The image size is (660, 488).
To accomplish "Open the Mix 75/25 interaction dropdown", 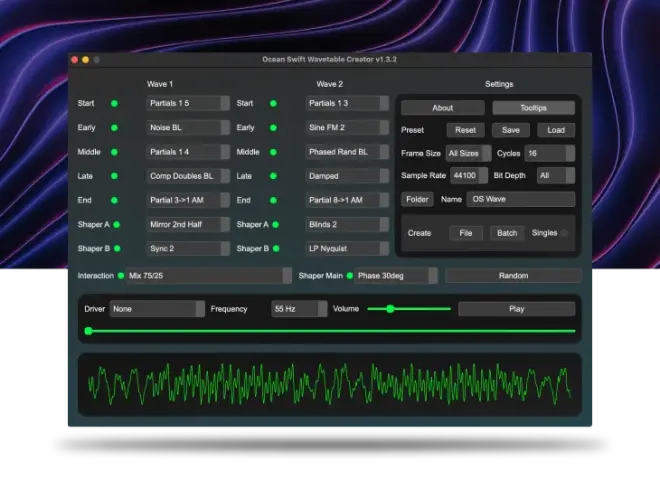I will tap(209, 276).
